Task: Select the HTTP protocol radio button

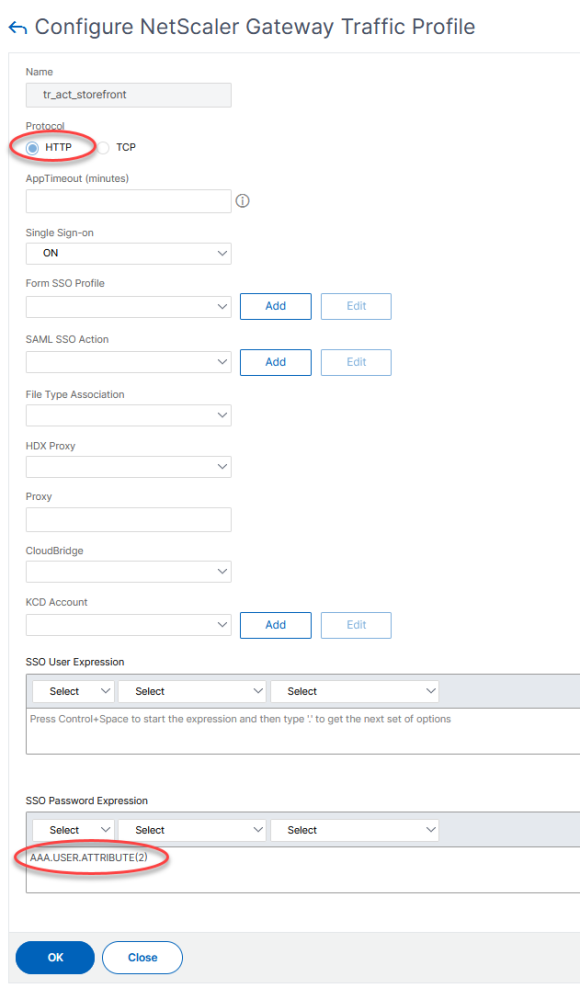Action: pyautogui.click(x=31, y=147)
